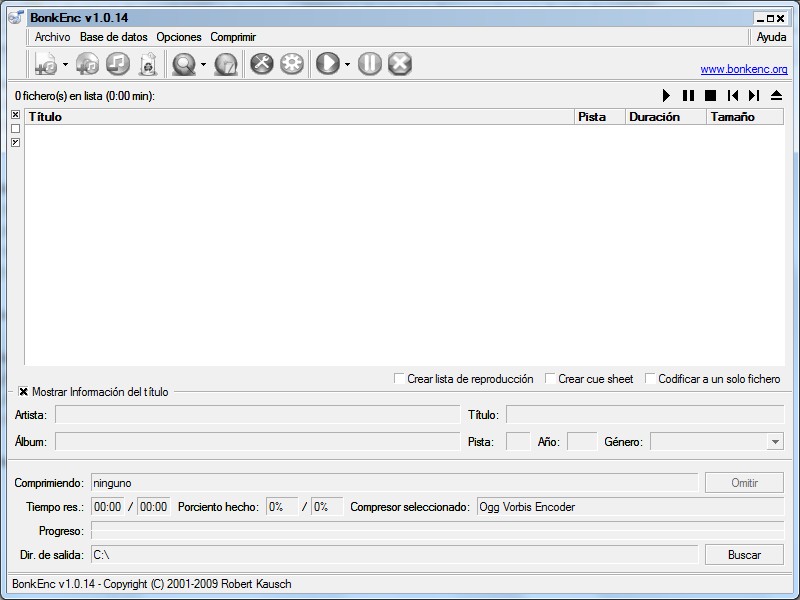Click the Año input field
This screenshot has height=600, width=800.
[x=582, y=442]
